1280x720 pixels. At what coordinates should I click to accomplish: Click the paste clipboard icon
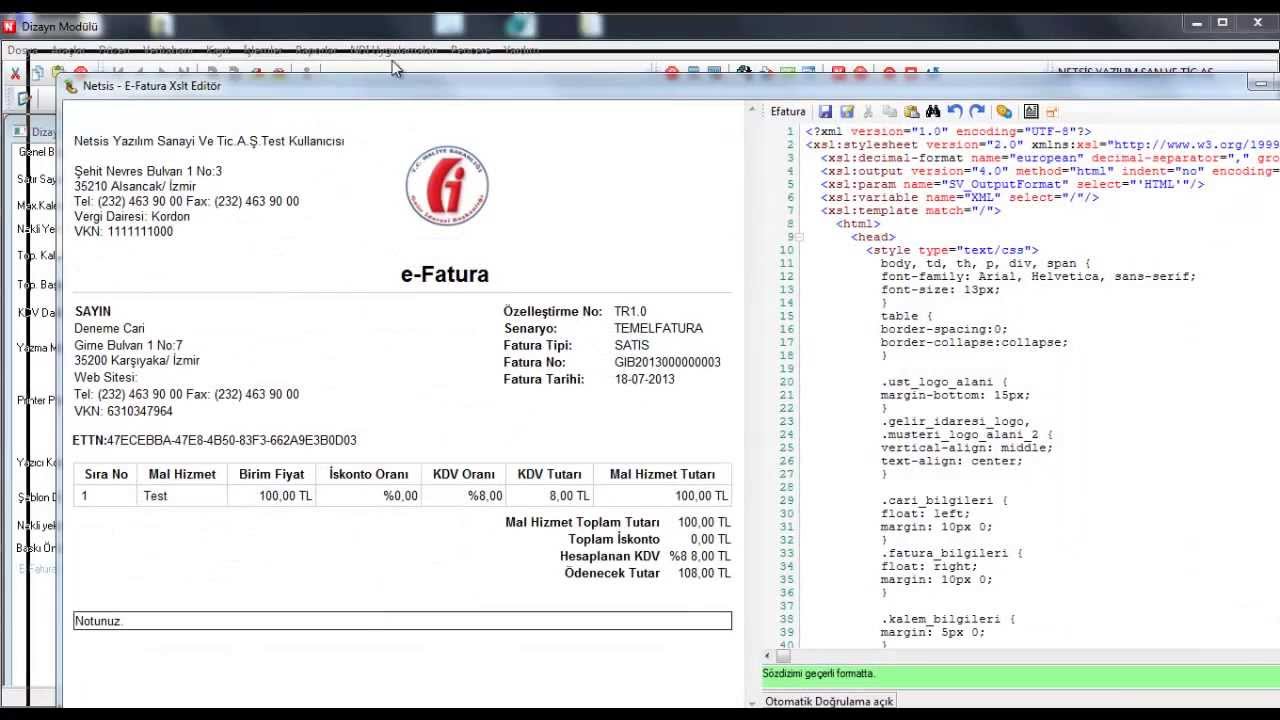911,112
